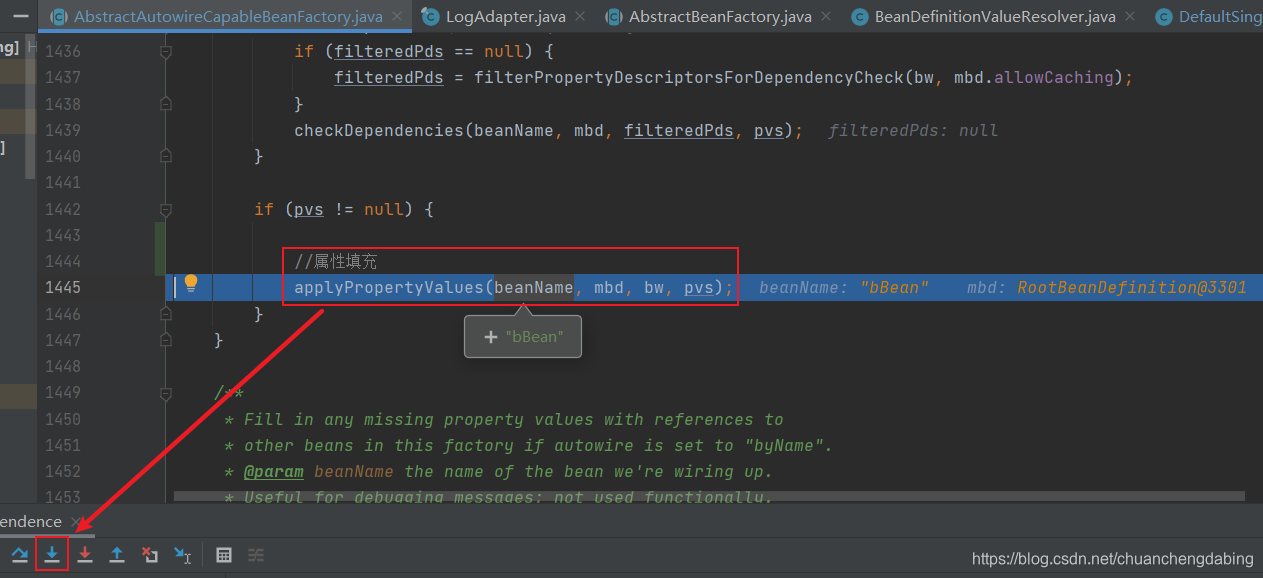
Task: Click line number 1451 in the gutter
Action: pyautogui.click(x=63, y=445)
